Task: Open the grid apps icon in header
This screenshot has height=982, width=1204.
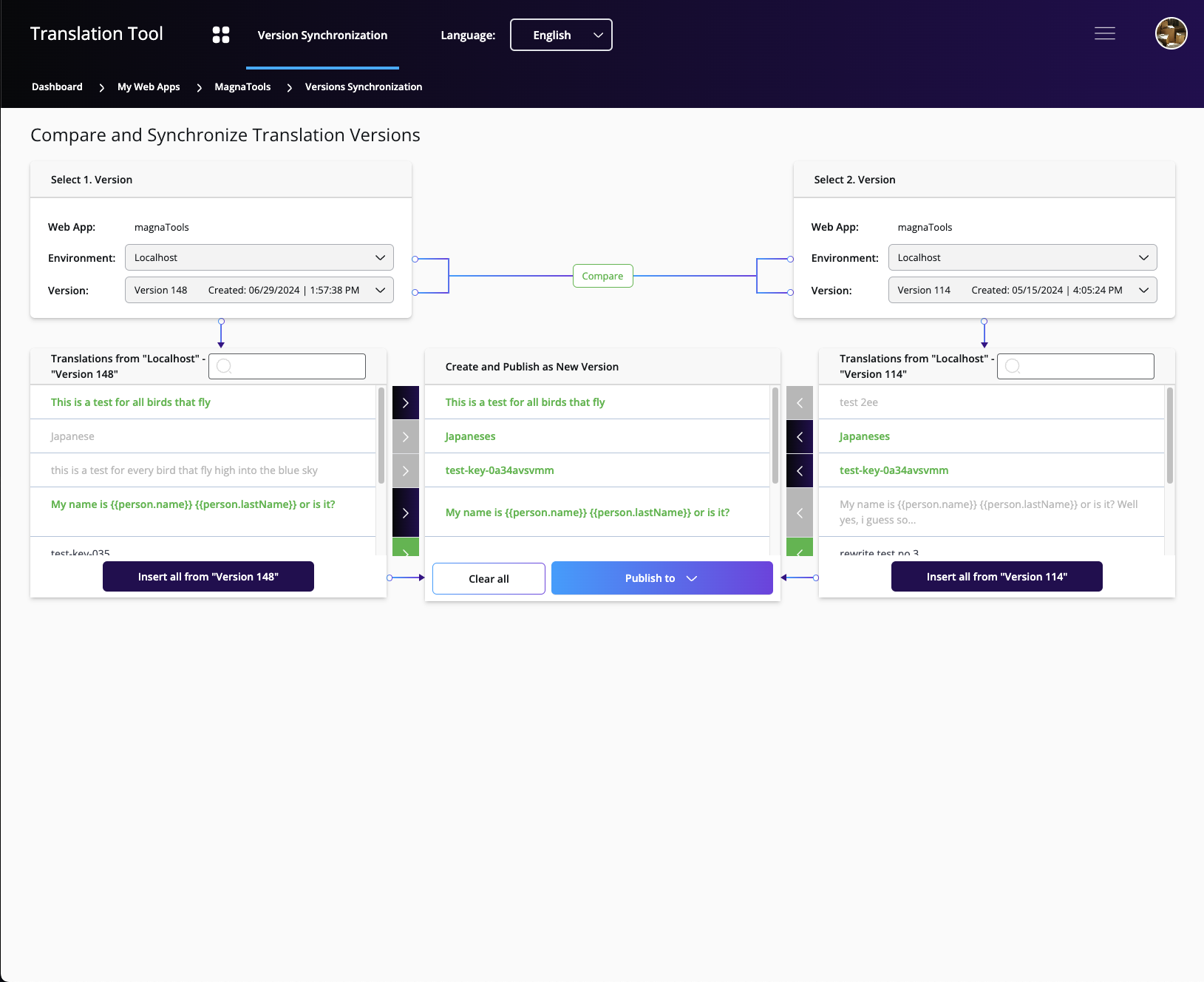Action: 220,35
